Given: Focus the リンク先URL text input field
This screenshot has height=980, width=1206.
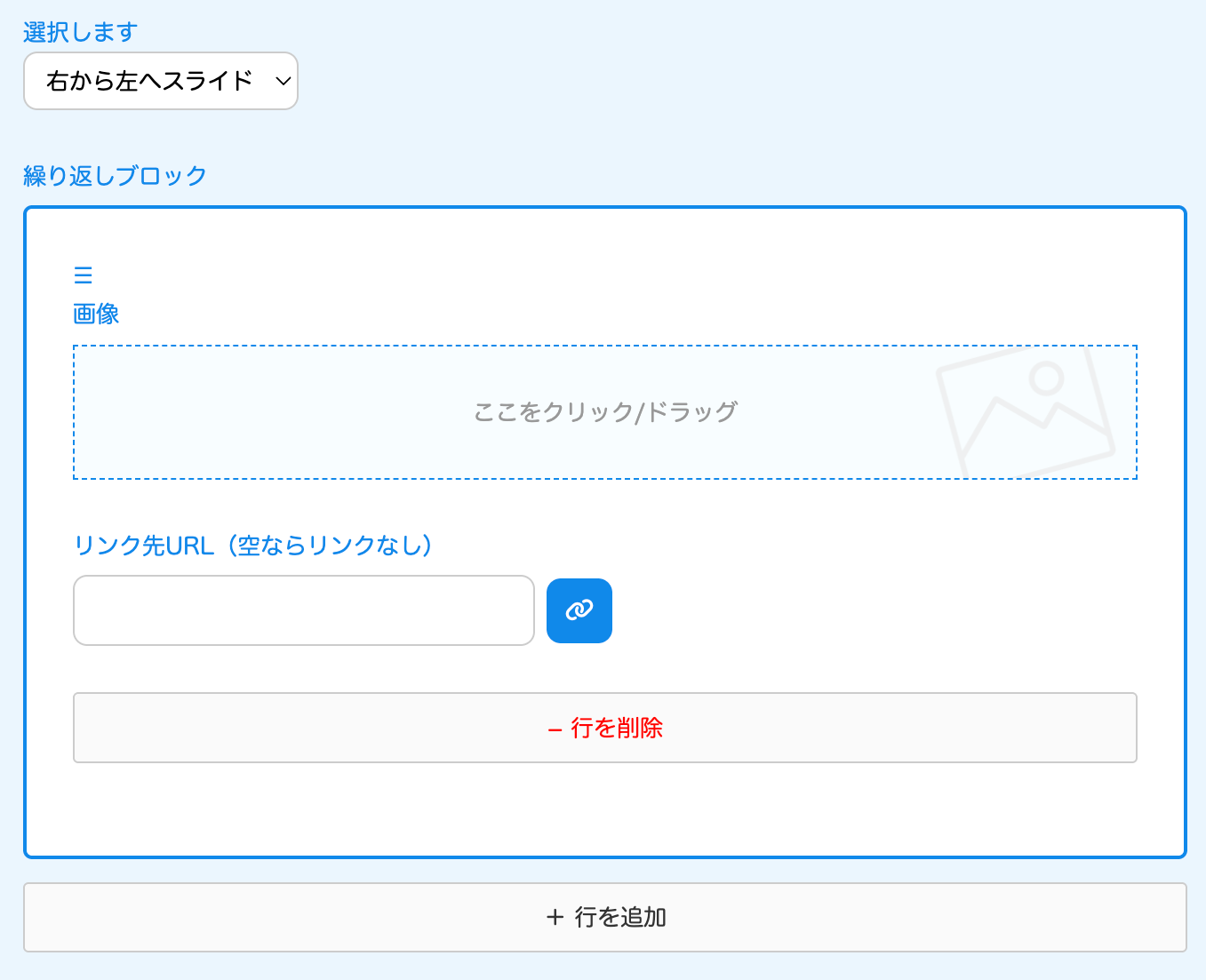Looking at the screenshot, I should coord(303,610).
